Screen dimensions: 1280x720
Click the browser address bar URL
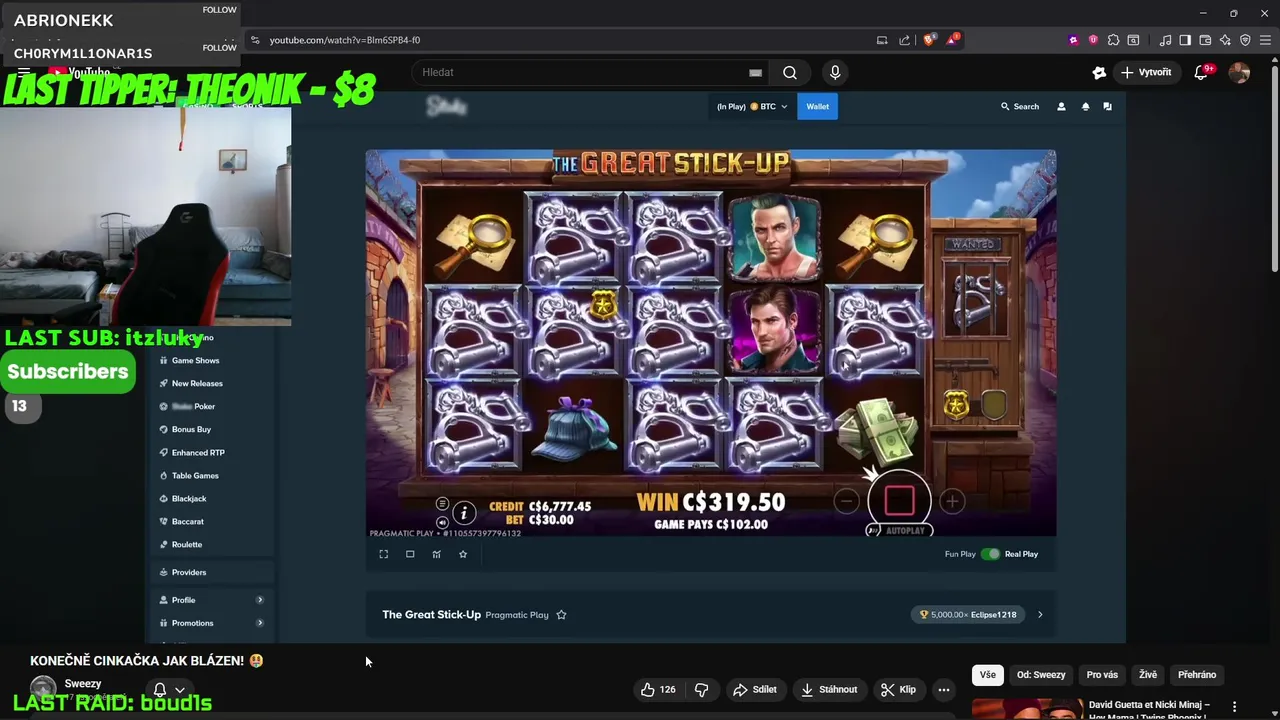click(344, 40)
